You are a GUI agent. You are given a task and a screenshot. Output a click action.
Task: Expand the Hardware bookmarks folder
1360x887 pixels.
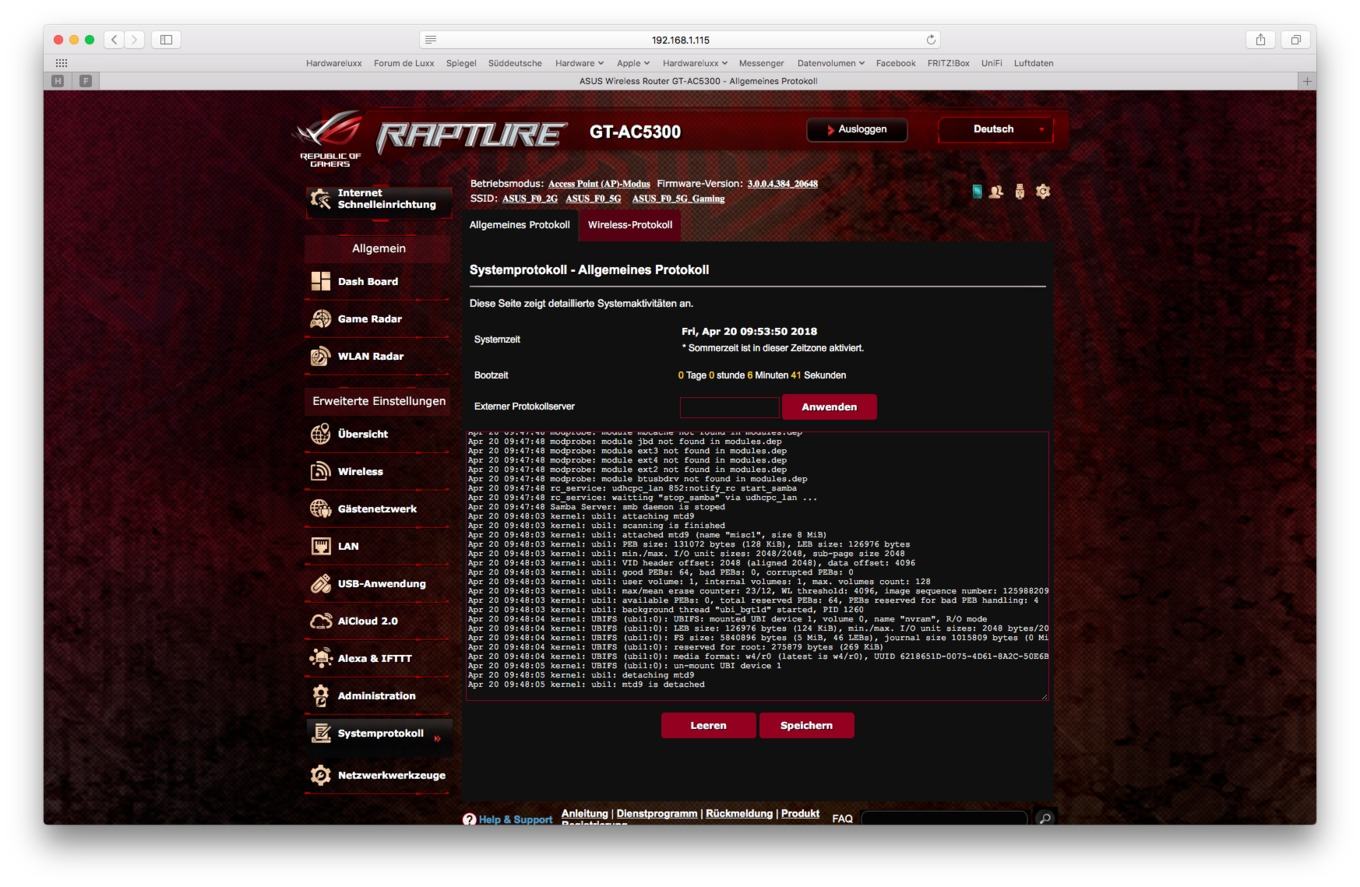579,63
